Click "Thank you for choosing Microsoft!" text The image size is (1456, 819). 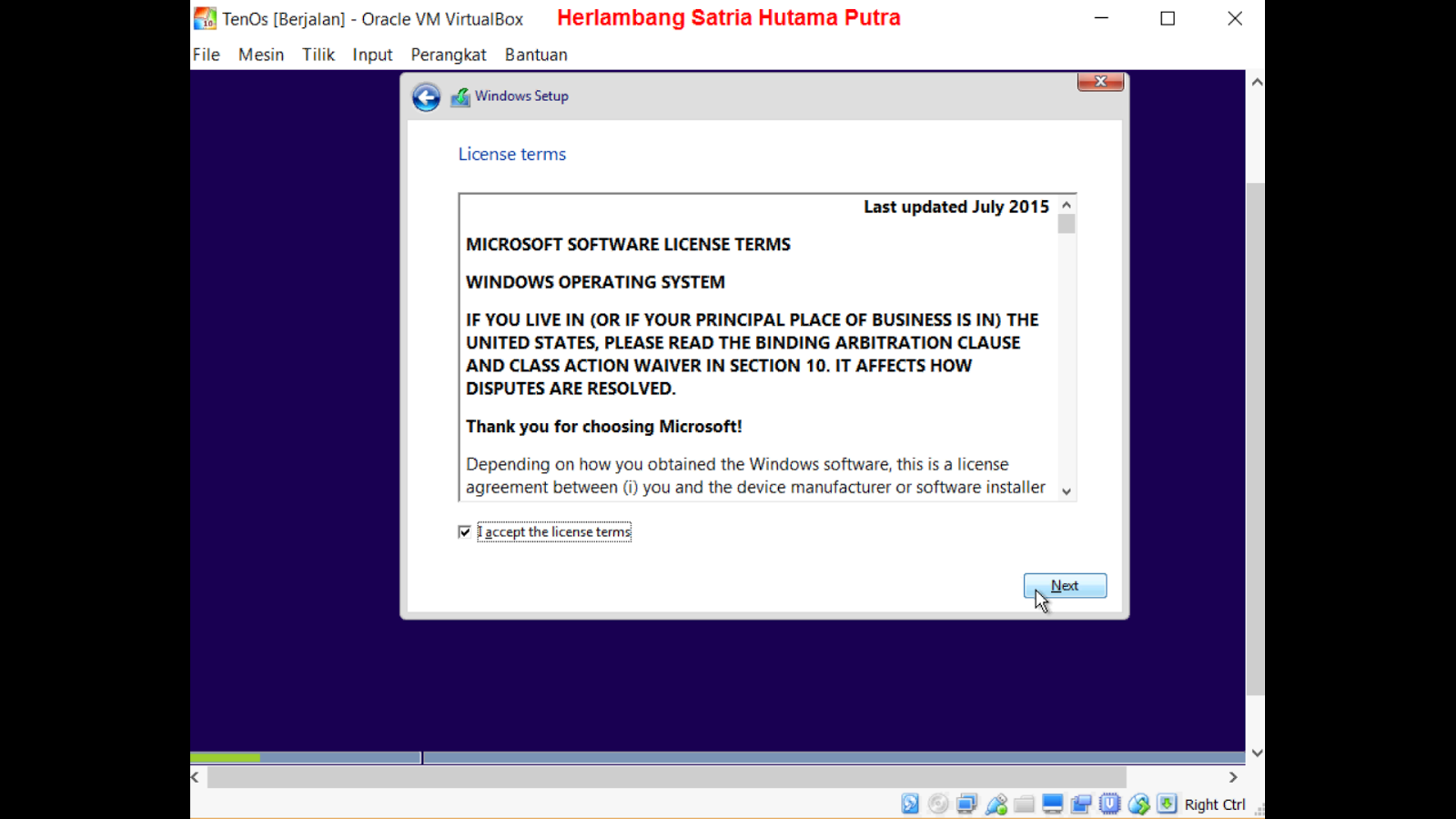pyautogui.click(x=604, y=427)
